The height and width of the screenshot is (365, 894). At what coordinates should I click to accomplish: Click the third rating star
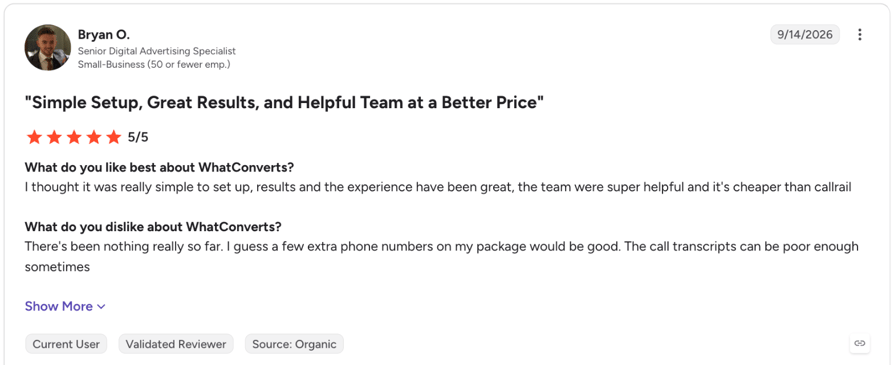[x=74, y=137]
